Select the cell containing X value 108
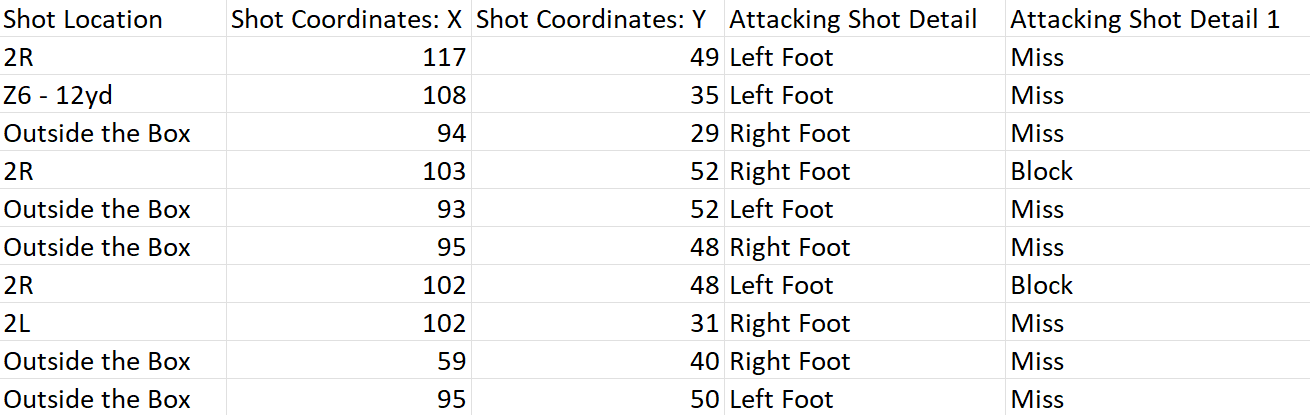This screenshot has width=1310, height=415. click(349, 95)
